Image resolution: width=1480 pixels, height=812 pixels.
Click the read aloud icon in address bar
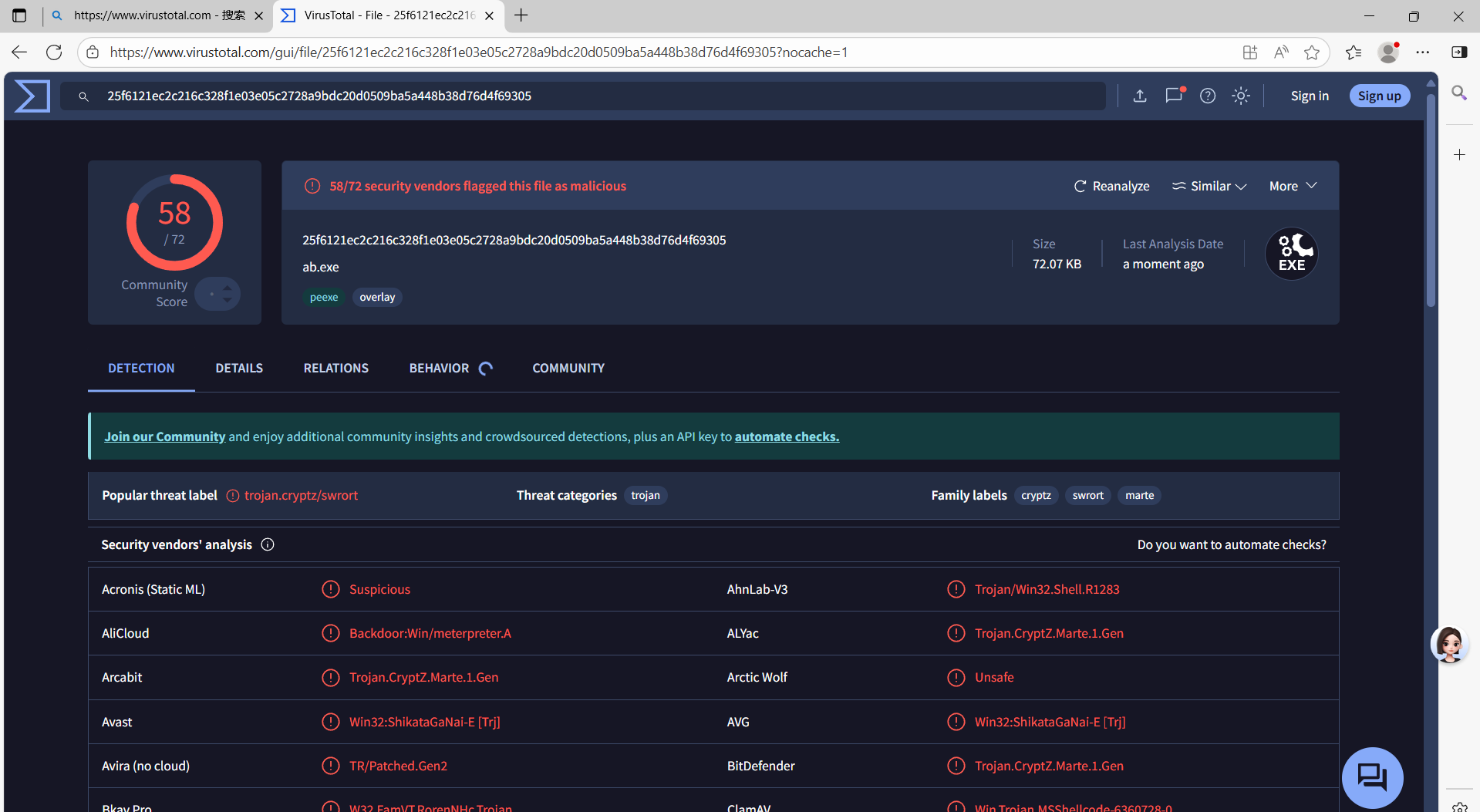point(1281,52)
